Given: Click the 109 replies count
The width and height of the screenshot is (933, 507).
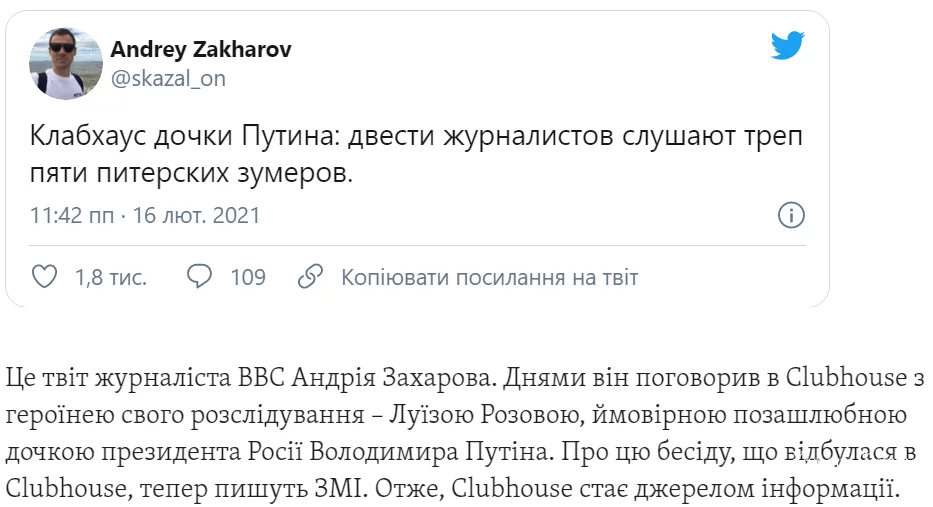Looking at the screenshot, I should (247, 277).
